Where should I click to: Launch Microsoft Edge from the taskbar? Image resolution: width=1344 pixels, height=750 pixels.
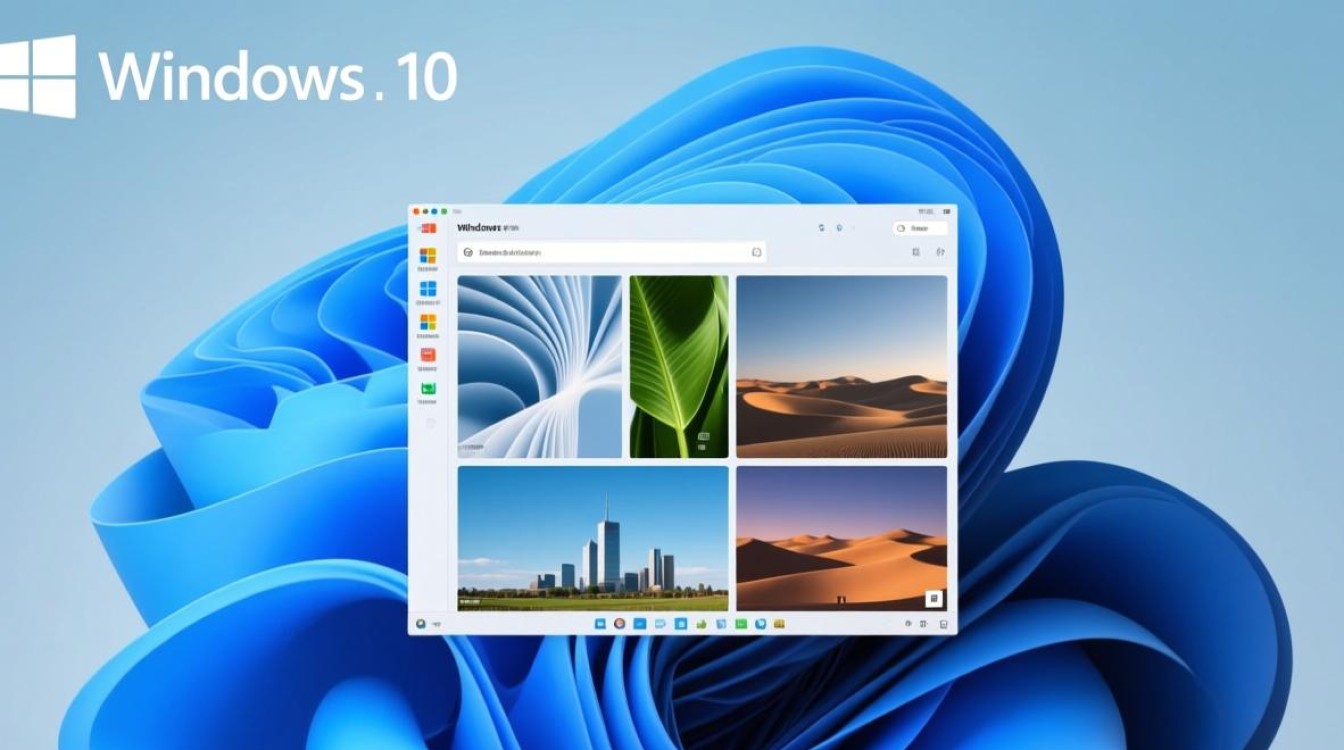point(619,622)
